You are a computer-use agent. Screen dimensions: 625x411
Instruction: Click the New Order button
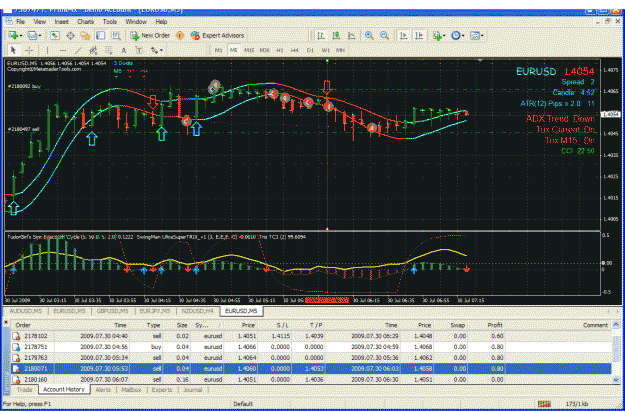pyautogui.click(x=150, y=35)
